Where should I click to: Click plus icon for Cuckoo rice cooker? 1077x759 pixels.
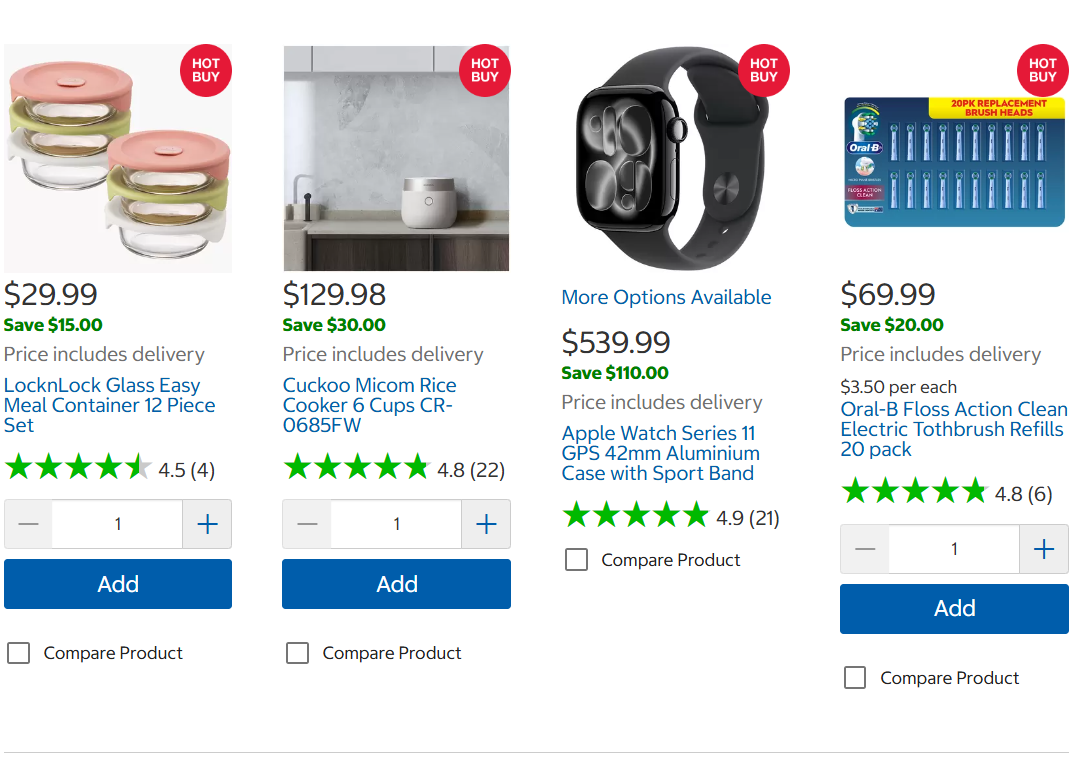point(486,524)
